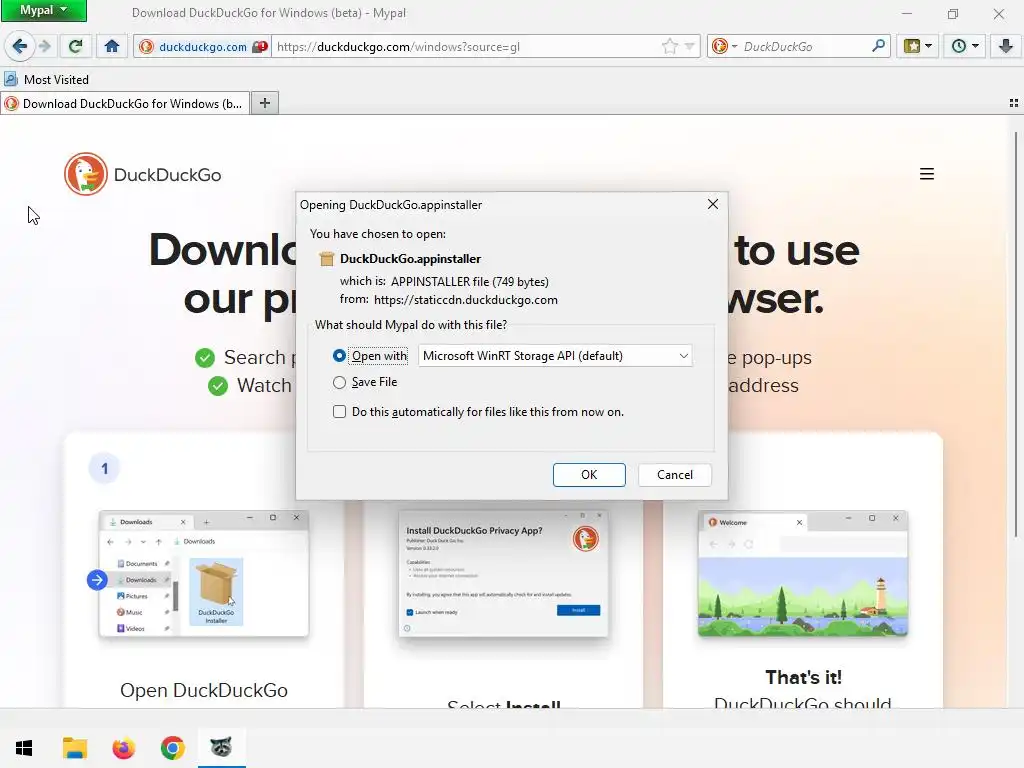Select the Download DuckDuckGo tab
The height and width of the screenshot is (768, 1024).
point(125,103)
